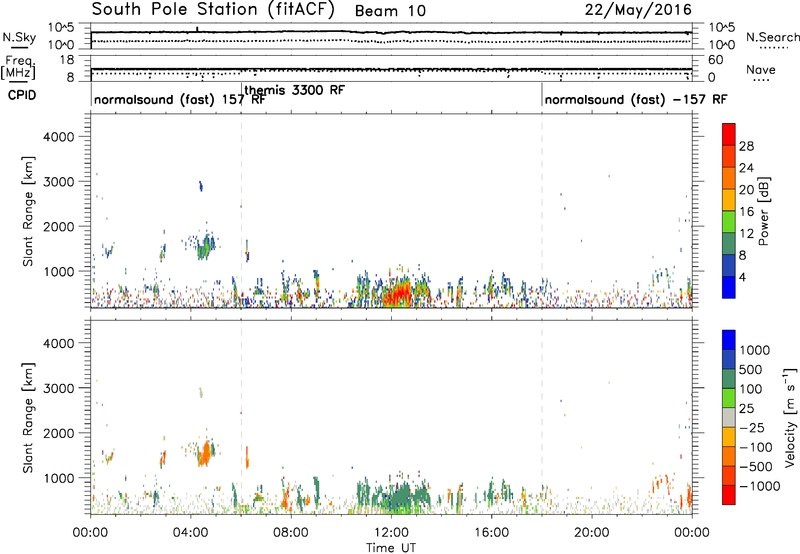Click the 'Nave' legend label

point(761,70)
